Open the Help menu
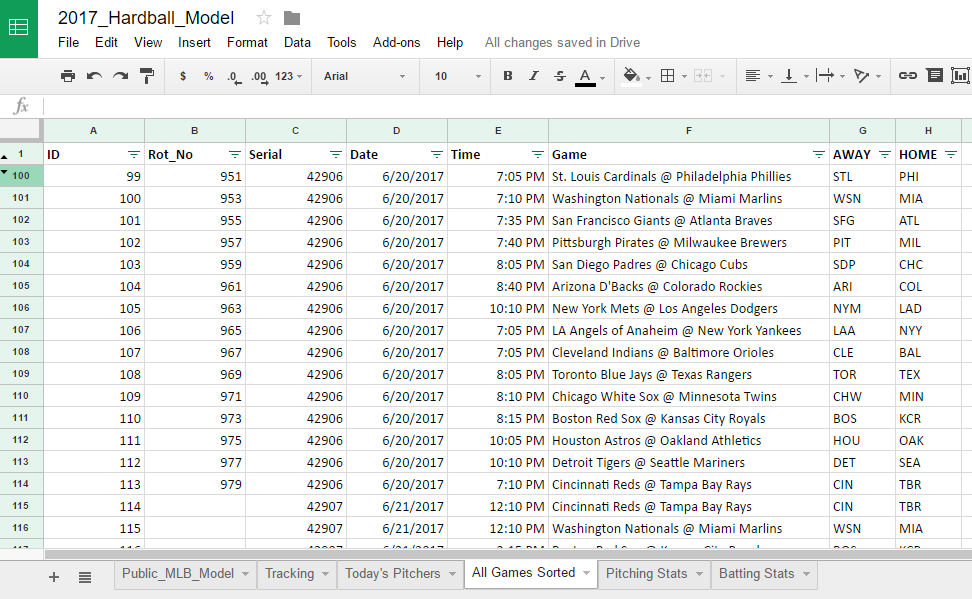The height and width of the screenshot is (599, 972). coord(449,42)
